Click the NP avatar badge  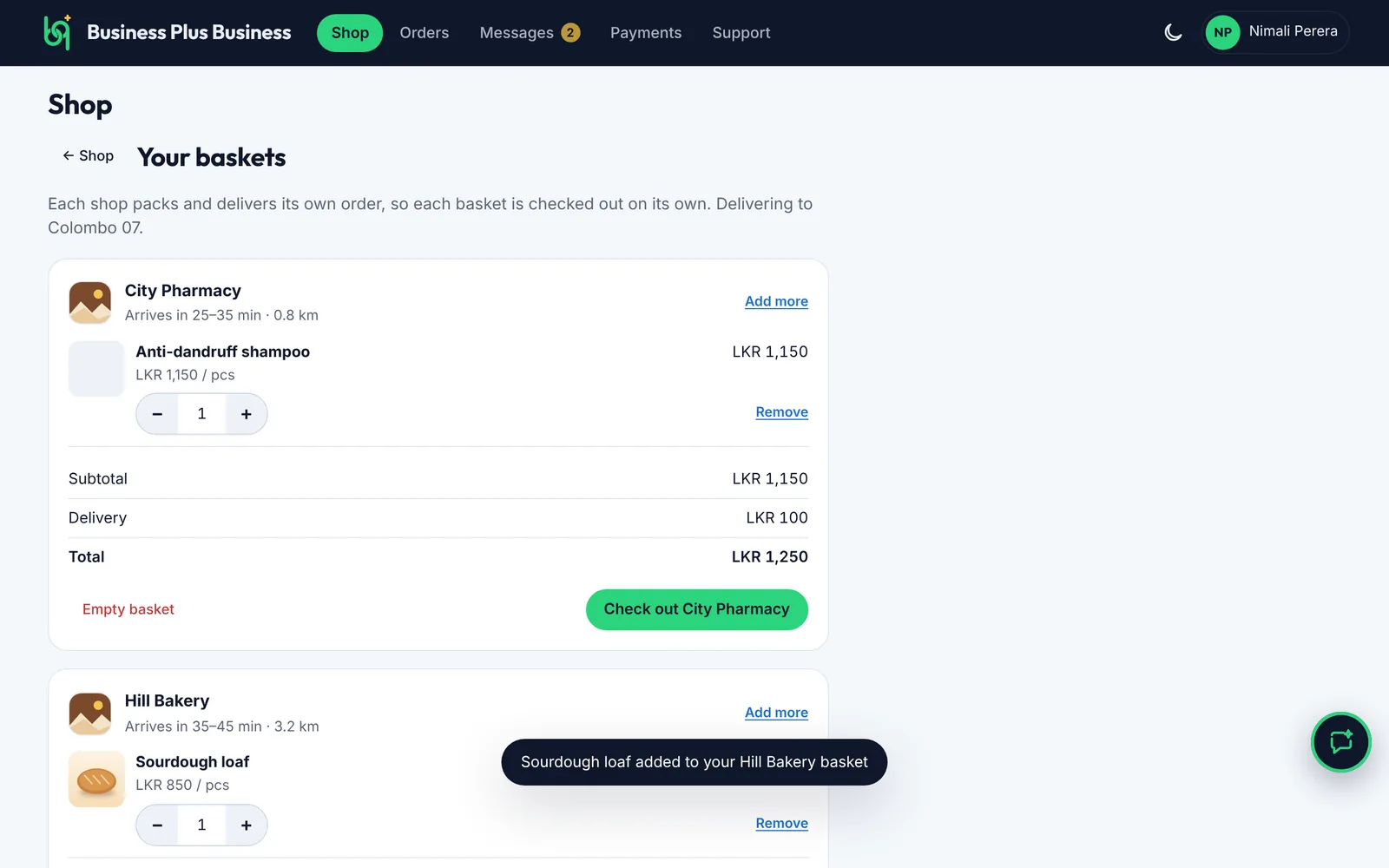(1222, 33)
